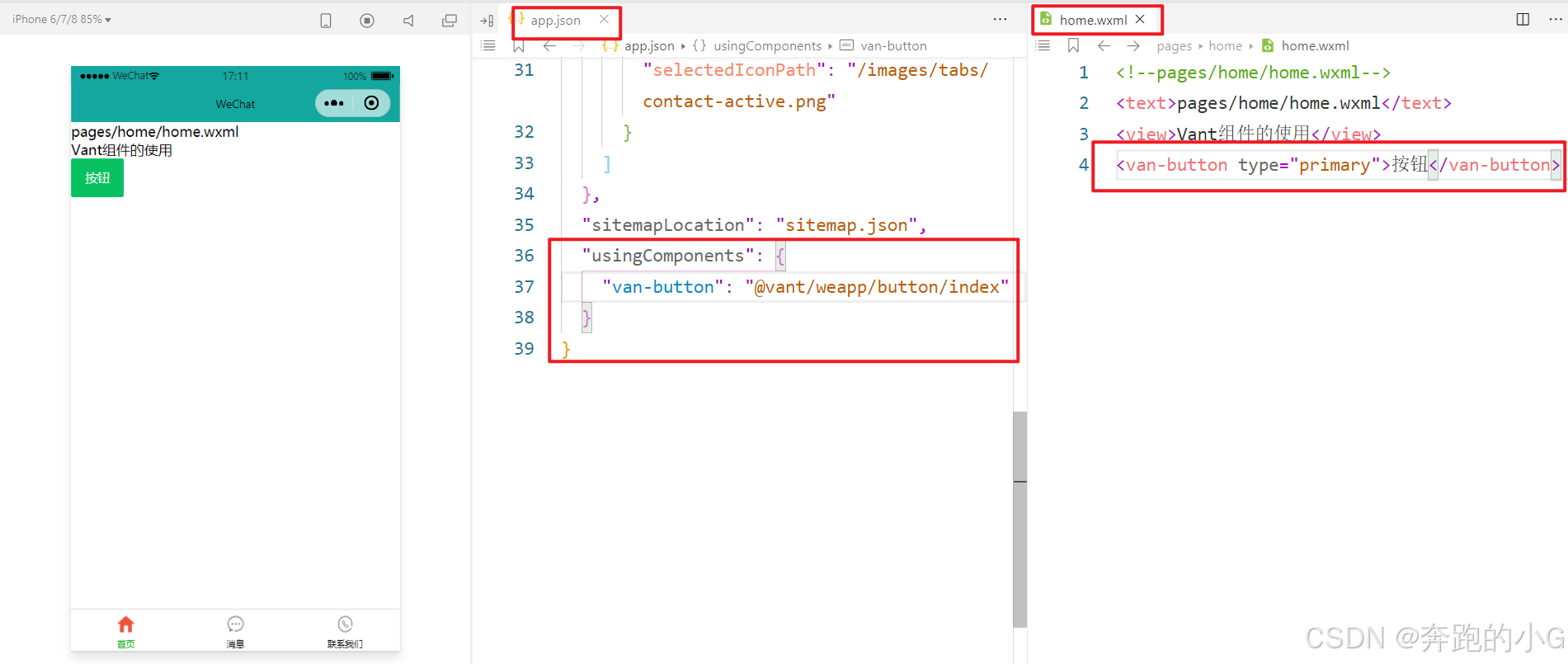Go forward using app.json editor forward arrow

[x=578, y=45]
